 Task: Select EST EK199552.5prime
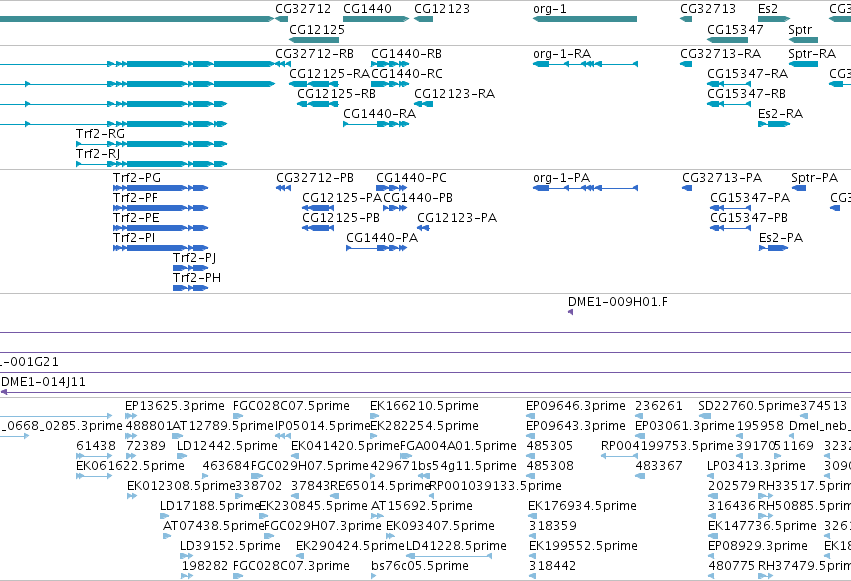click(583, 546)
